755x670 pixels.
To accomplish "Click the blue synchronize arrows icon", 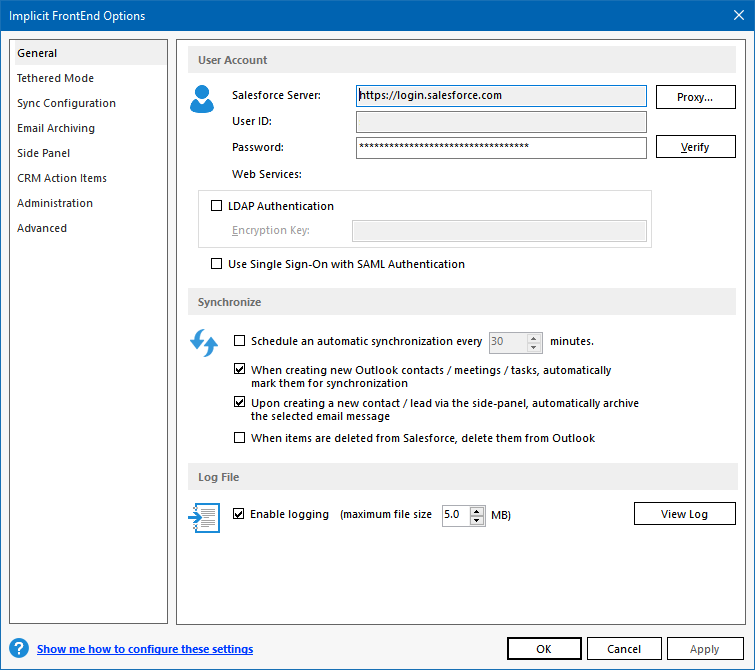I will (x=204, y=343).
